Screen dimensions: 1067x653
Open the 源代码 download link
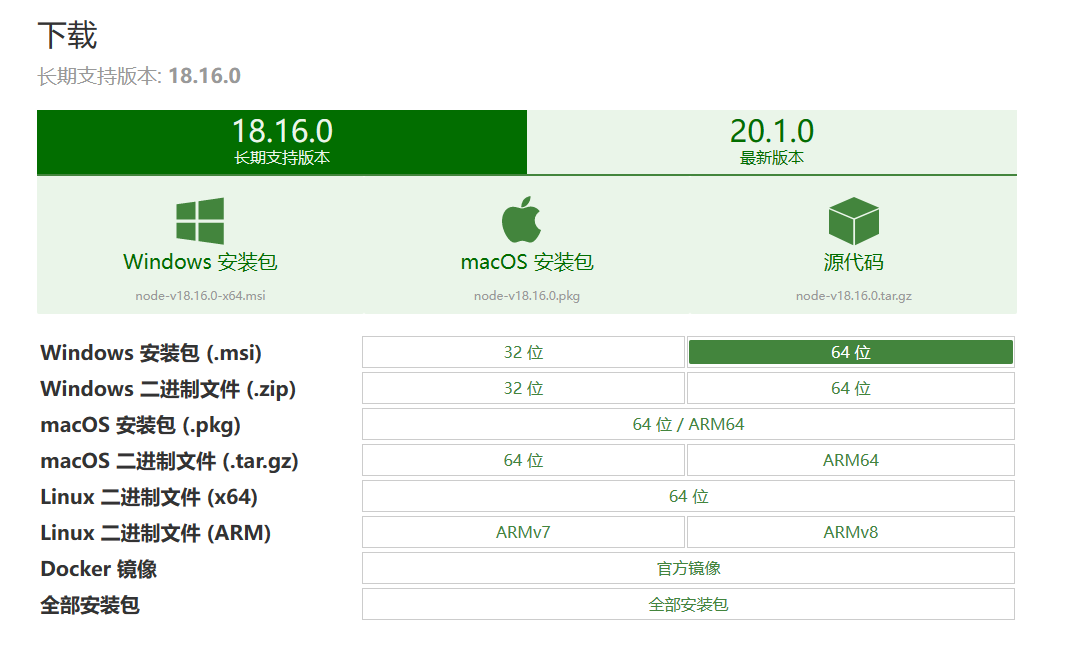click(853, 262)
